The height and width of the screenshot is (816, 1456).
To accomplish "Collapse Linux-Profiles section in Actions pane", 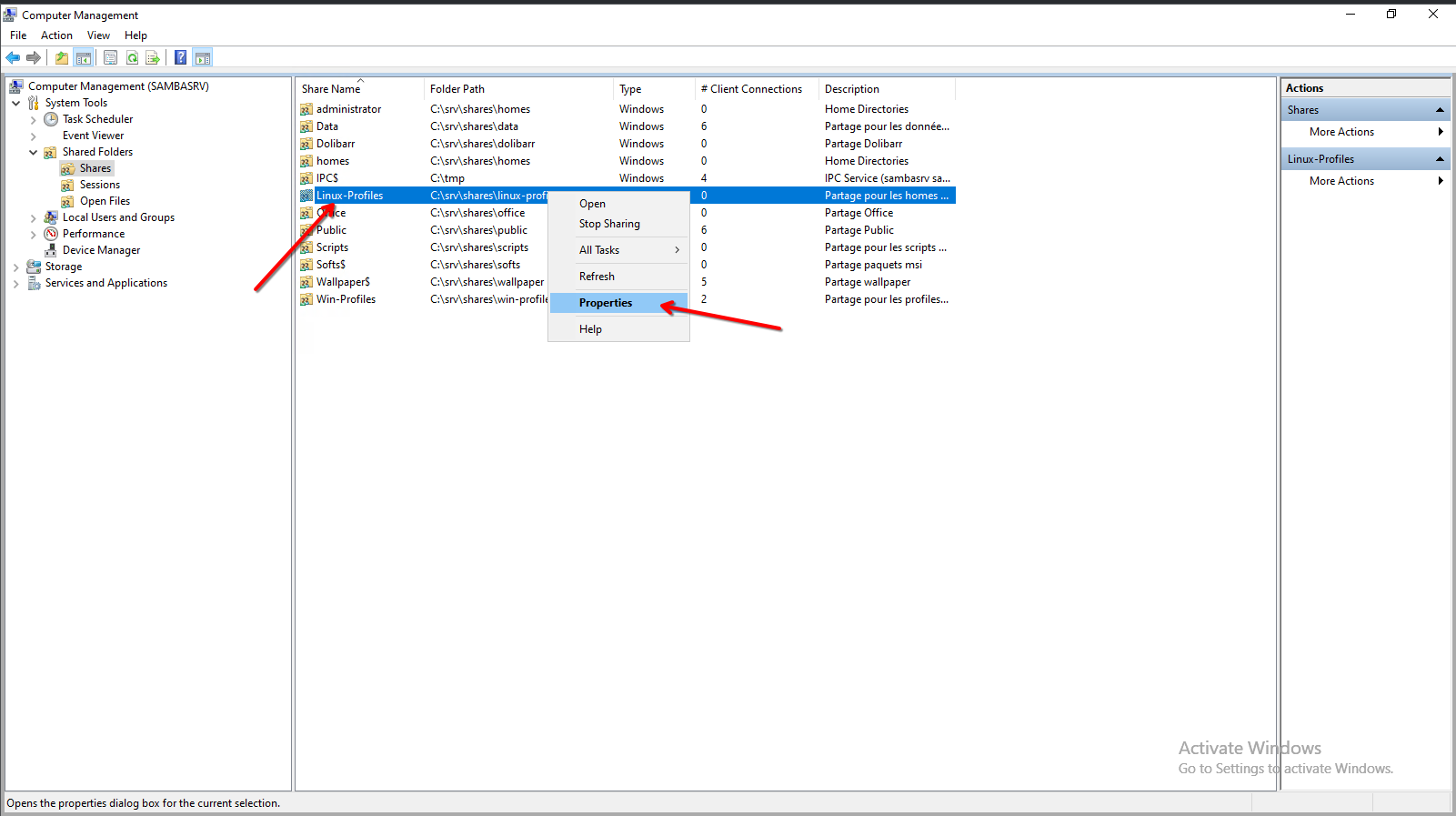I will tap(1440, 159).
